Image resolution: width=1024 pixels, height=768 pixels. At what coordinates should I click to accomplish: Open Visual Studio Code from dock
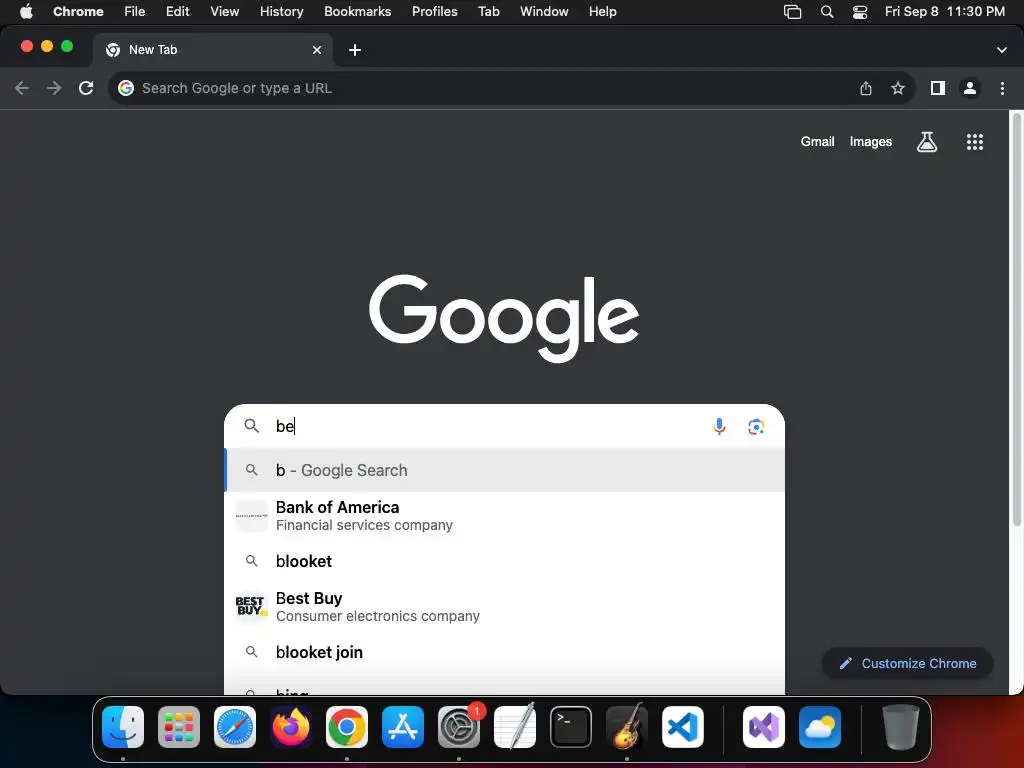tap(683, 727)
